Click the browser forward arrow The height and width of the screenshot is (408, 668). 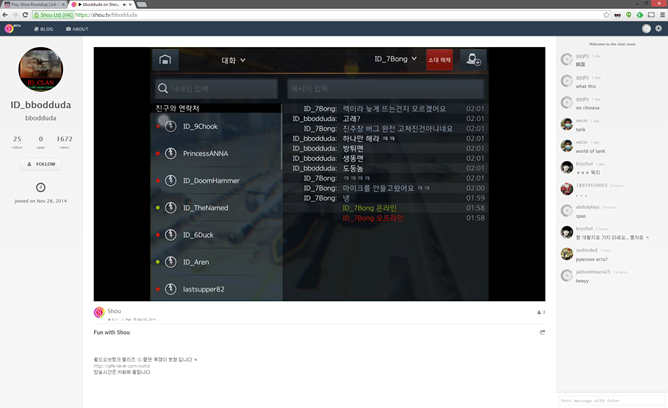[x=15, y=15]
